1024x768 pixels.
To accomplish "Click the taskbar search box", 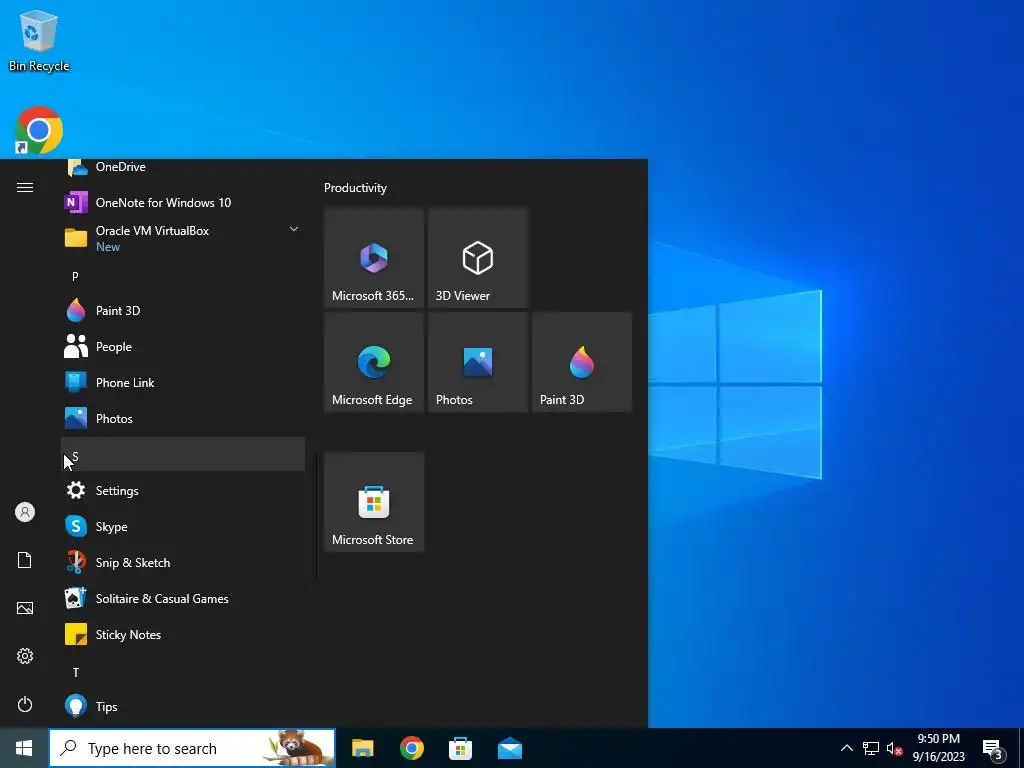I will tap(193, 748).
